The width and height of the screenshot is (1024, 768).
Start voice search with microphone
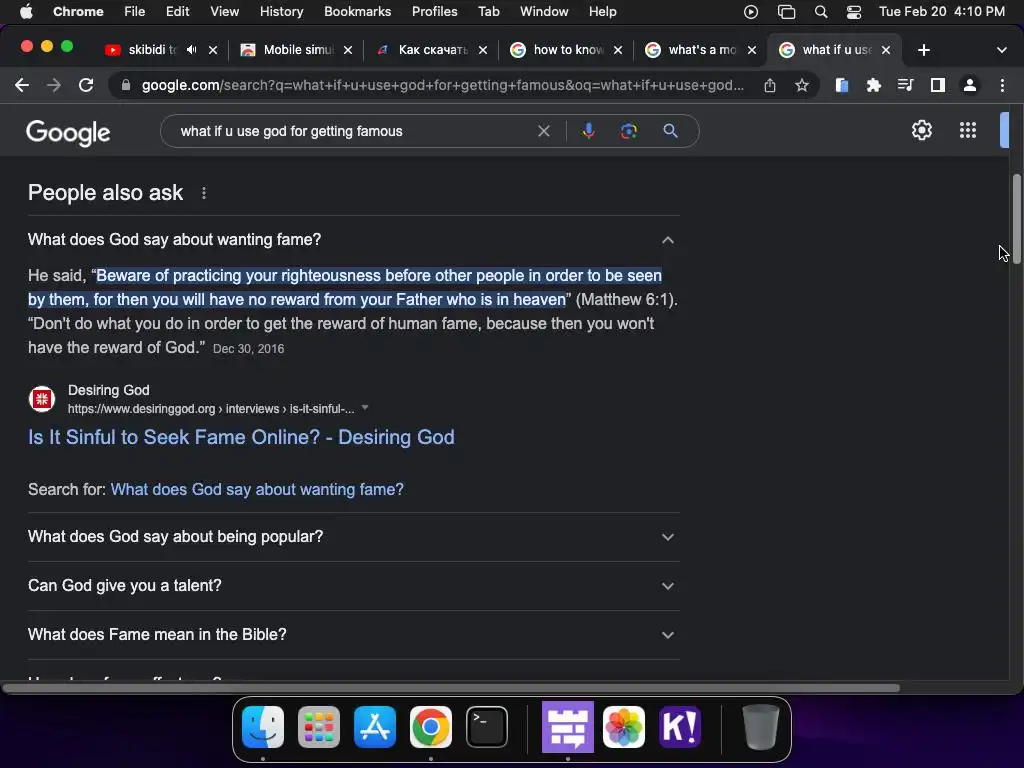pyautogui.click(x=588, y=131)
